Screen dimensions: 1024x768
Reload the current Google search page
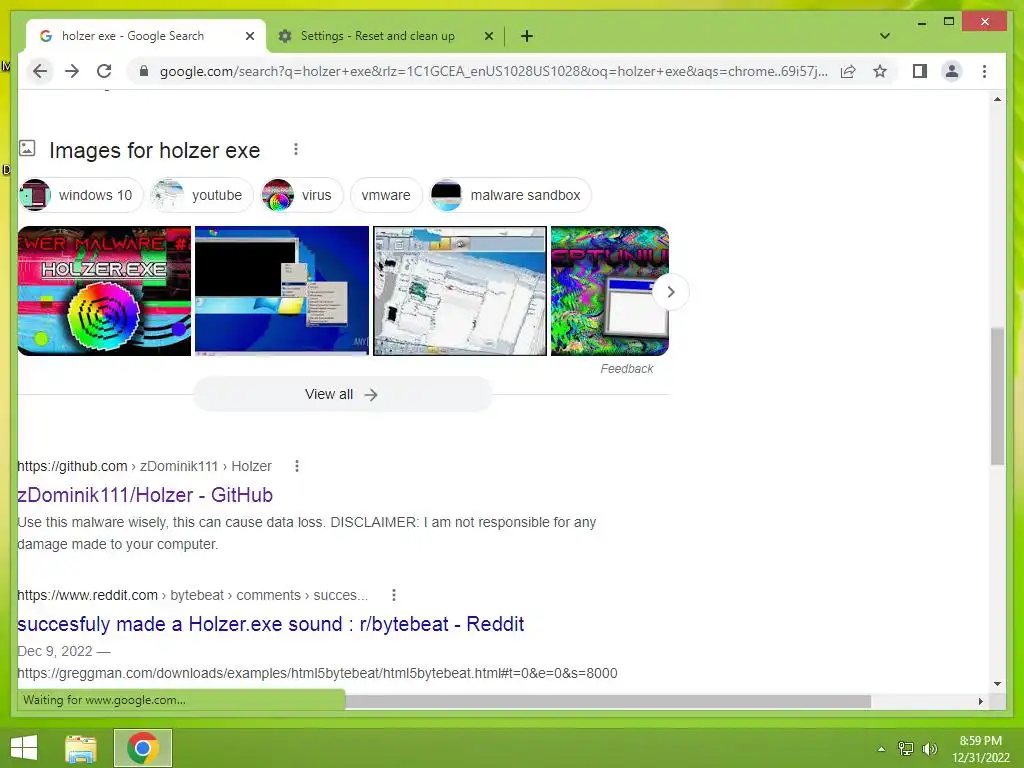click(x=104, y=71)
